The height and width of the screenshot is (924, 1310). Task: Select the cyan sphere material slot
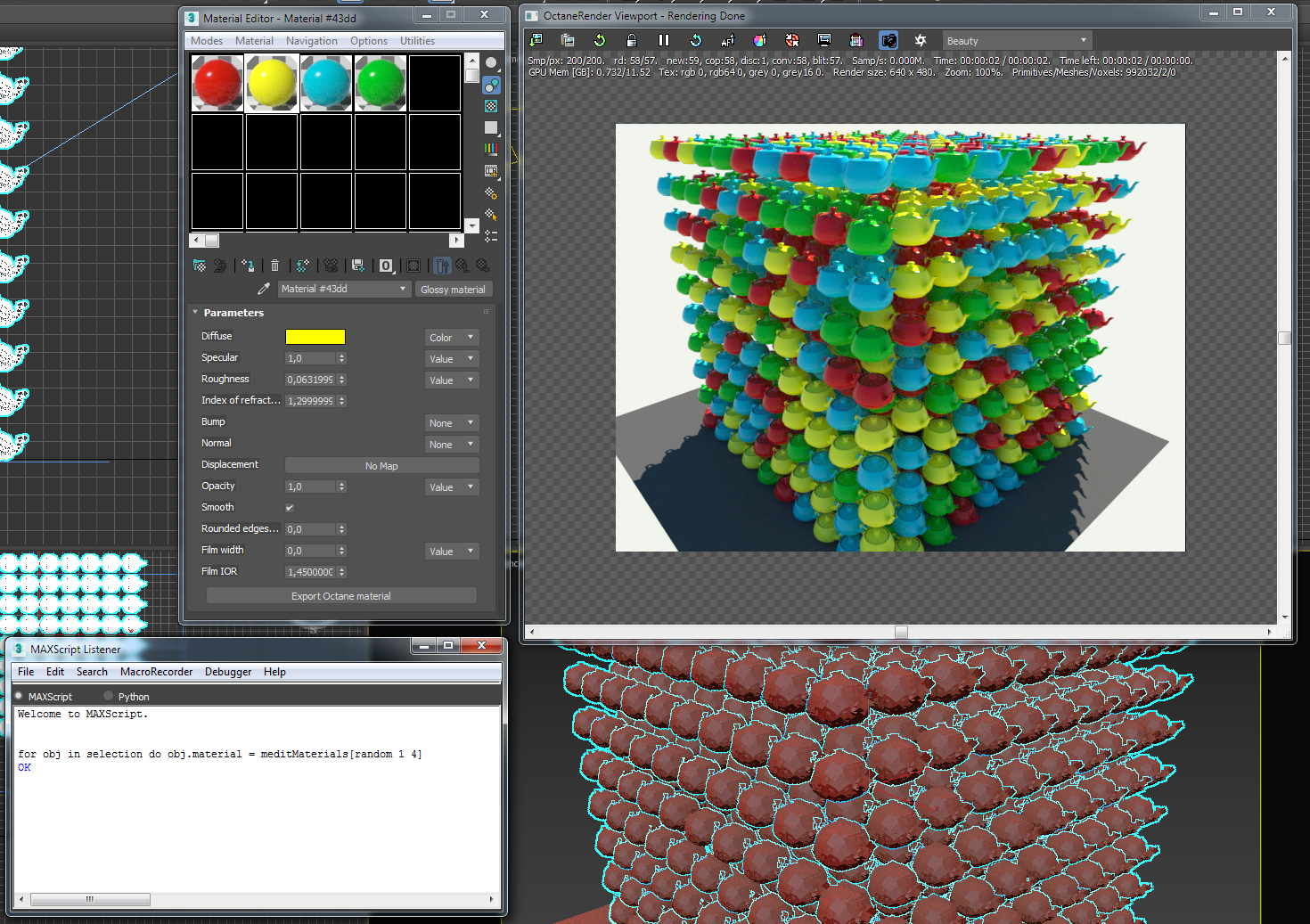(x=326, y=83)
